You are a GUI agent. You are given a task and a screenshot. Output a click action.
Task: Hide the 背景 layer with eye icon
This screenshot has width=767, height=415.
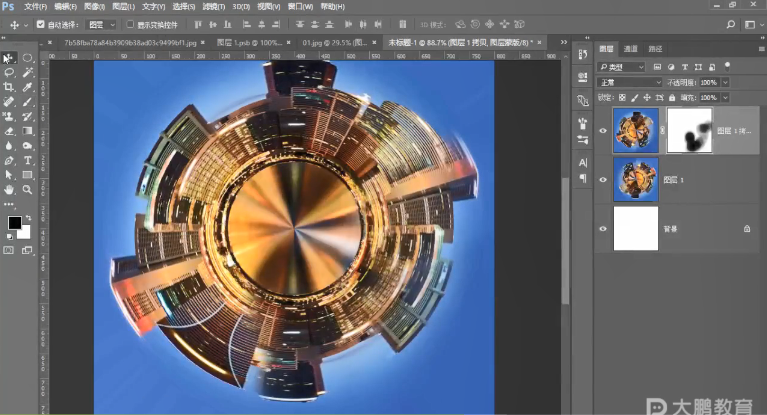pyautogui.click(x=602, y=229)
